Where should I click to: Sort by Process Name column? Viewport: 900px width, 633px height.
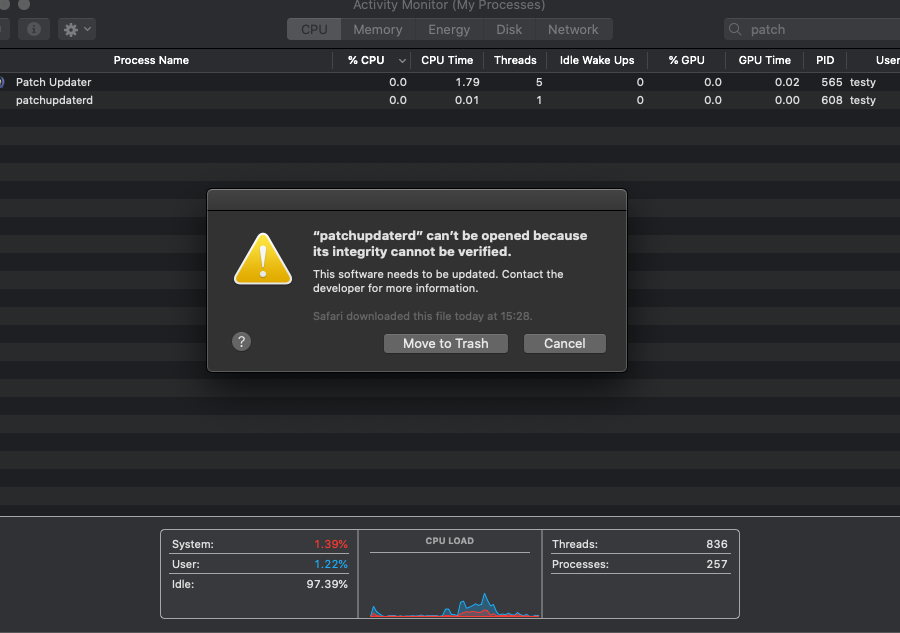click(x=151, y=60)
